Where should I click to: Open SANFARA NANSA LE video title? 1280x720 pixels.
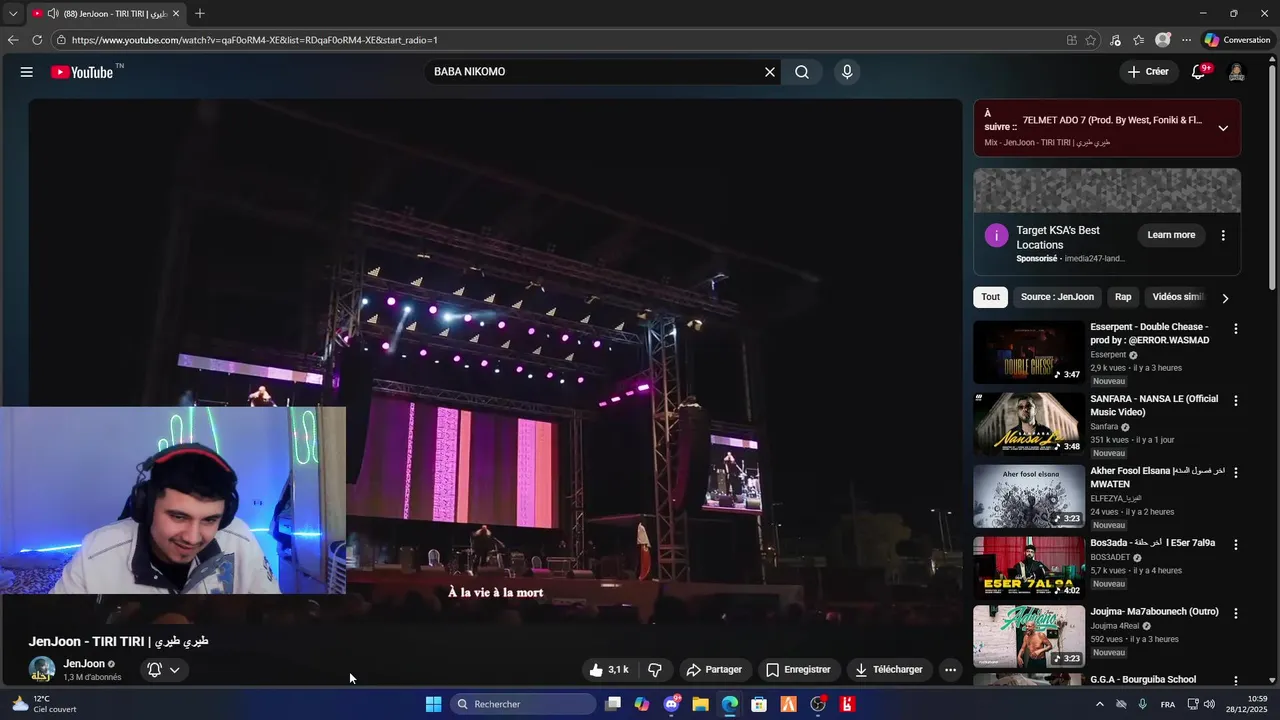[x=1154, y=405]
